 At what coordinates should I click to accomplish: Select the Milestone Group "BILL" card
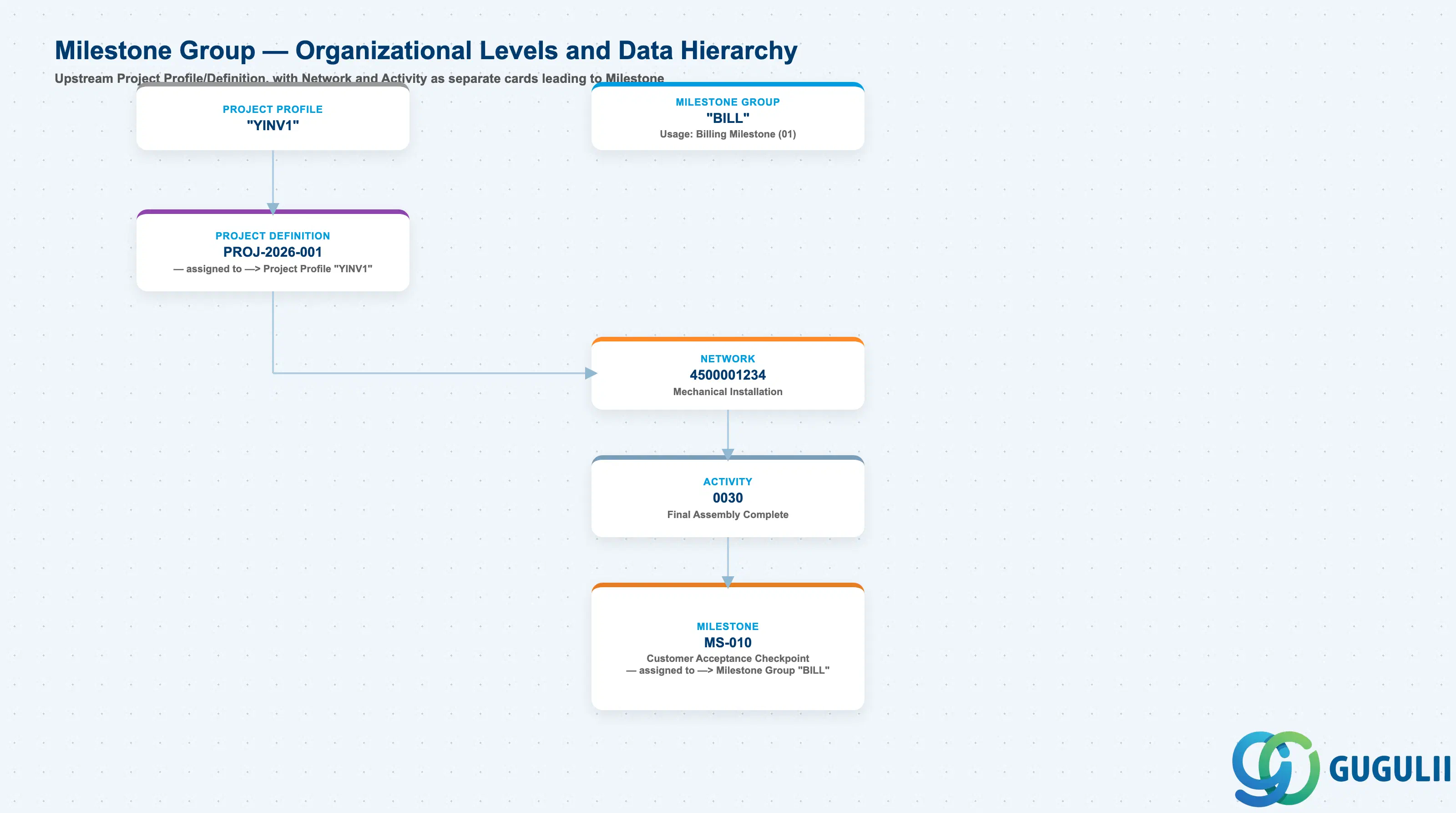tap(728, 117)
